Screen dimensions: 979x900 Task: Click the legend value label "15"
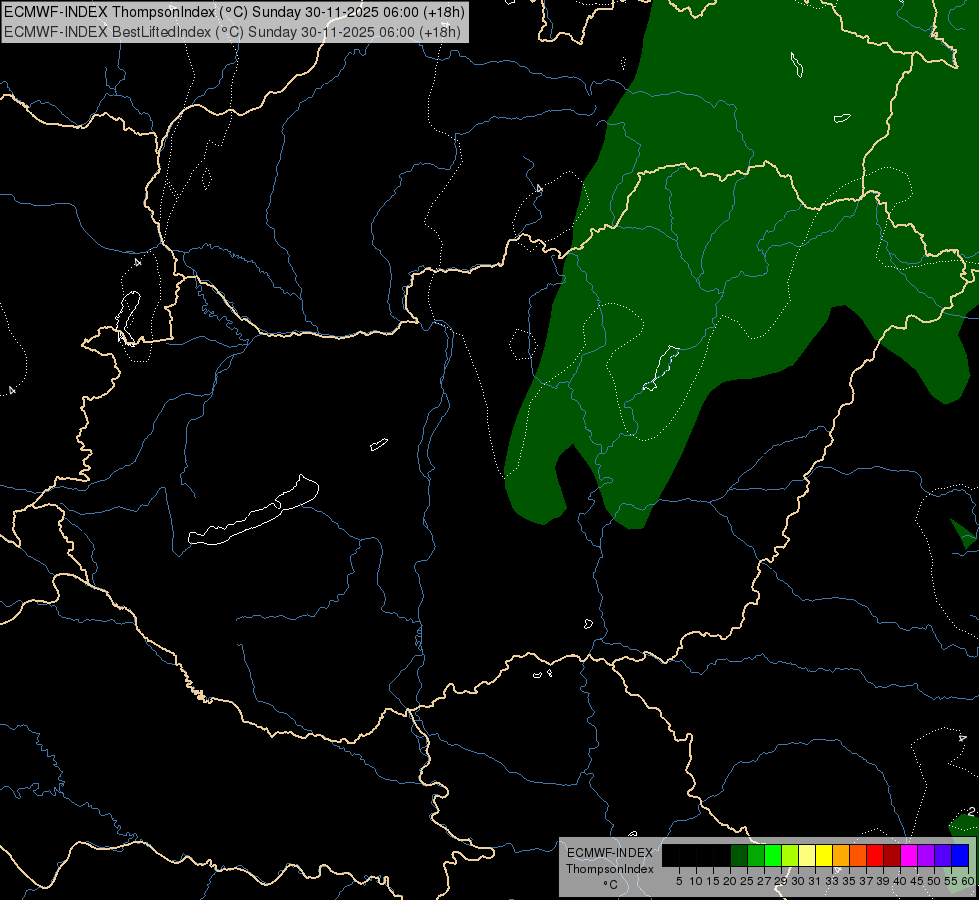713,881
